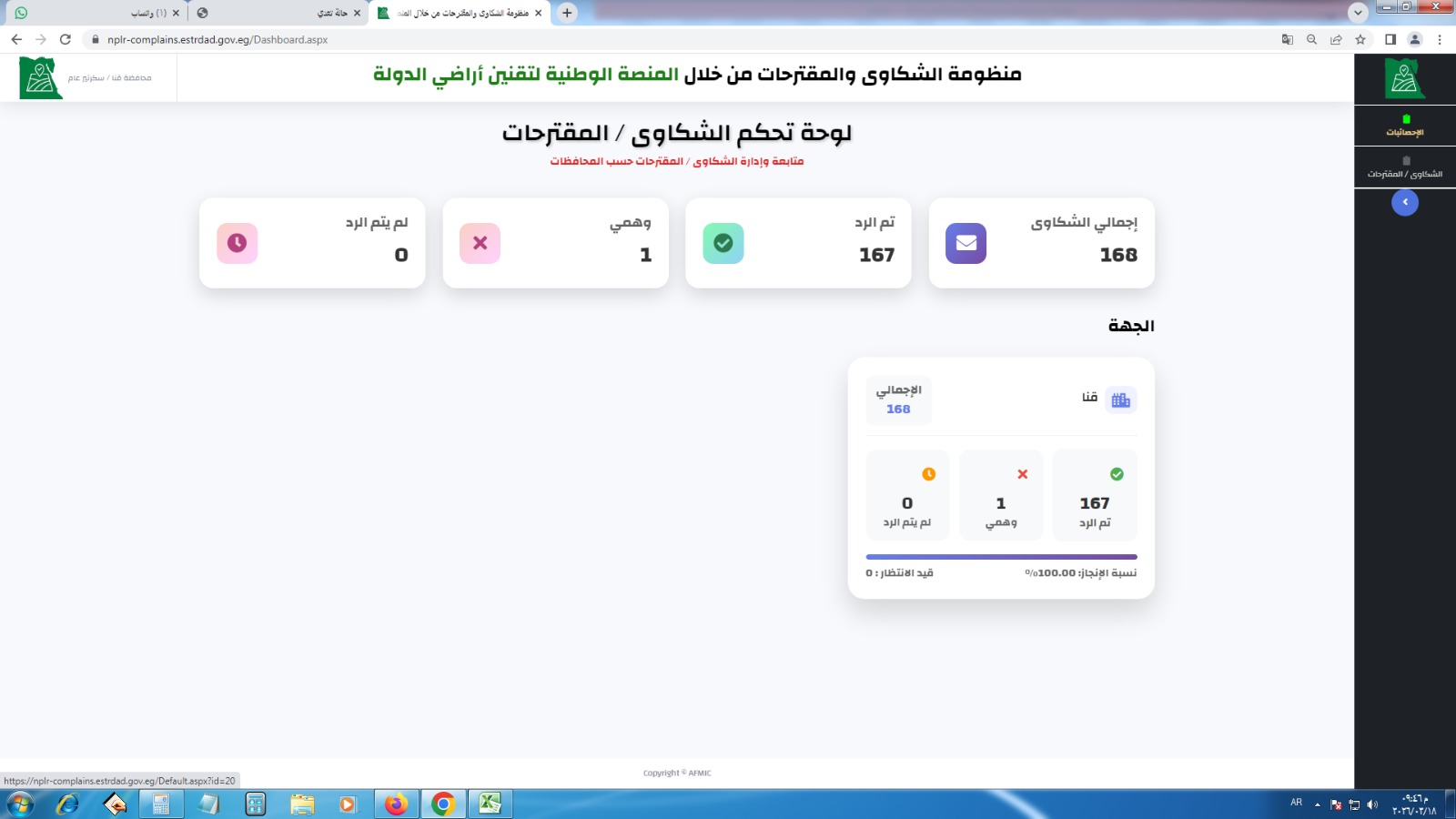Image resolution: width=1456 pixels, height=819 pixels.
Task: Bookmark this page with the star icon
Action: click(x=1360, y=39)
